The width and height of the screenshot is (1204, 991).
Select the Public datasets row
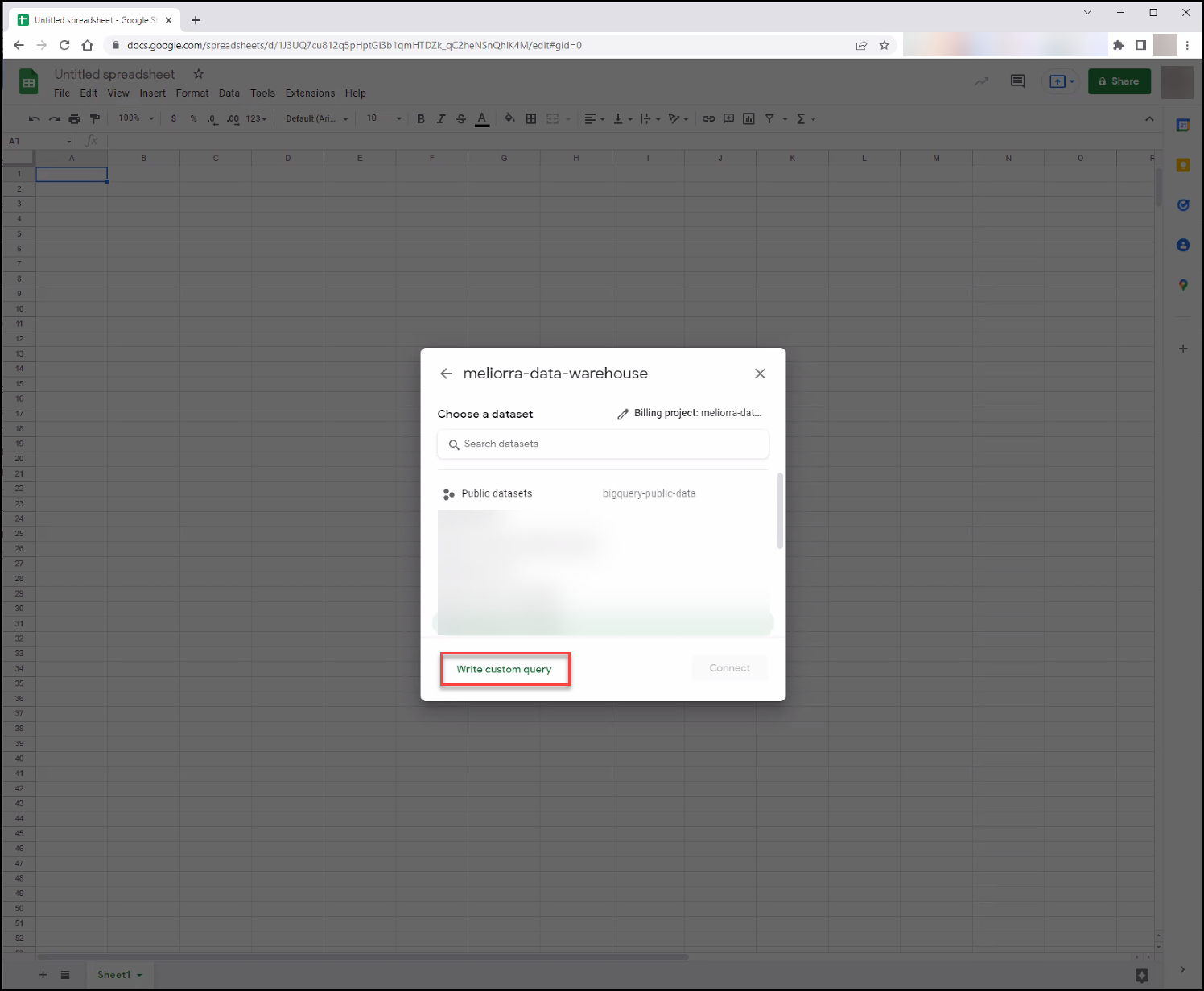coord(603,493)
